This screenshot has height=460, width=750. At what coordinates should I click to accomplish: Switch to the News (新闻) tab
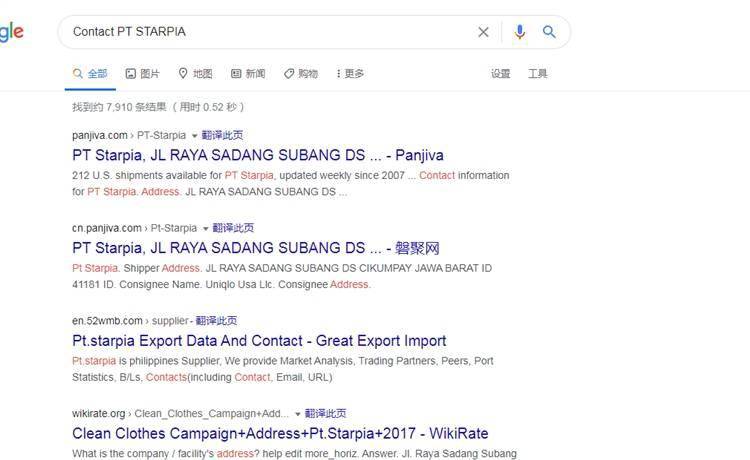(x=248, y=74)
